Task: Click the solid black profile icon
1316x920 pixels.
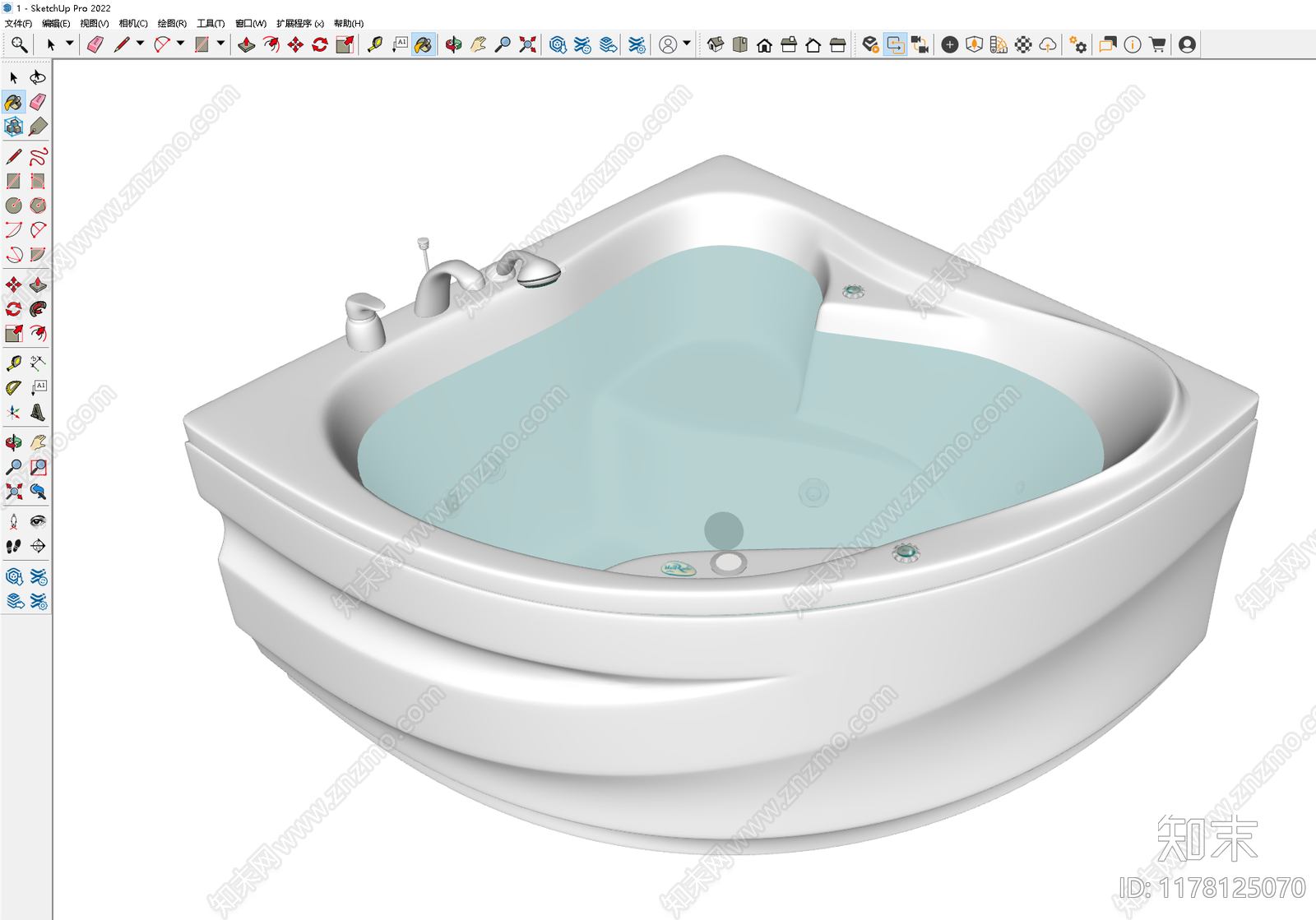Action: click(1187, 44)
